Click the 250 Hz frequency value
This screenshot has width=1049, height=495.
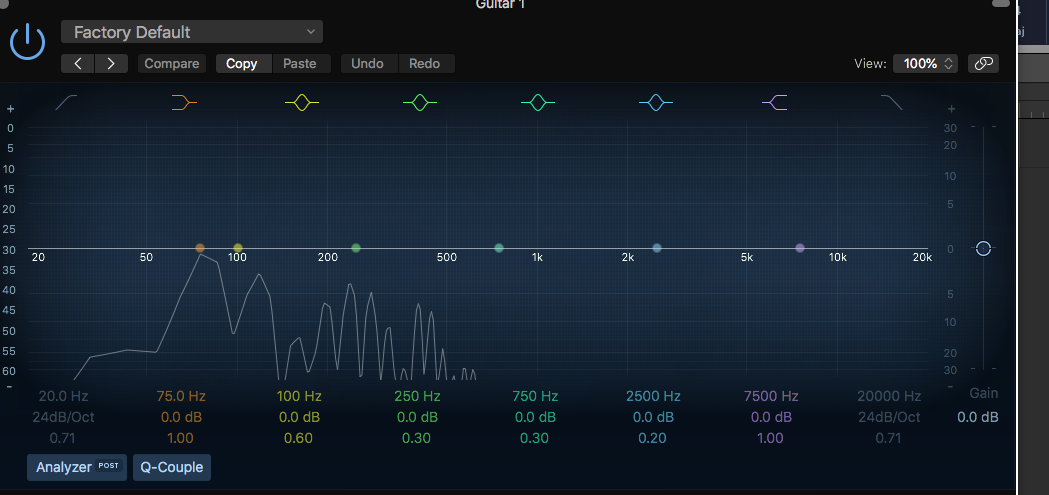(417, 396)
